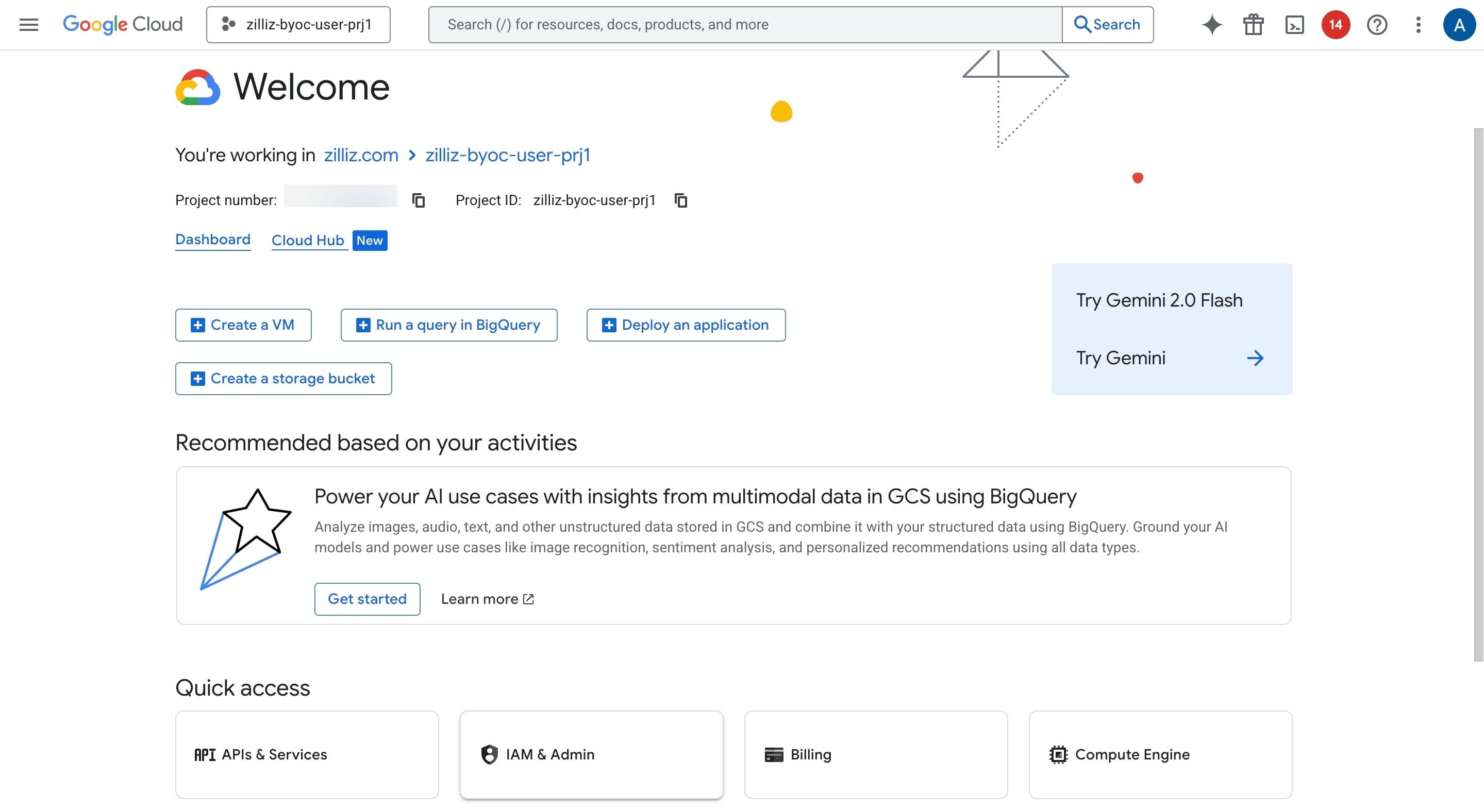The width and height of the screenshot is (1484, 812).
Task: Switch to the Dashboard tab
Action: click(212, 240)
